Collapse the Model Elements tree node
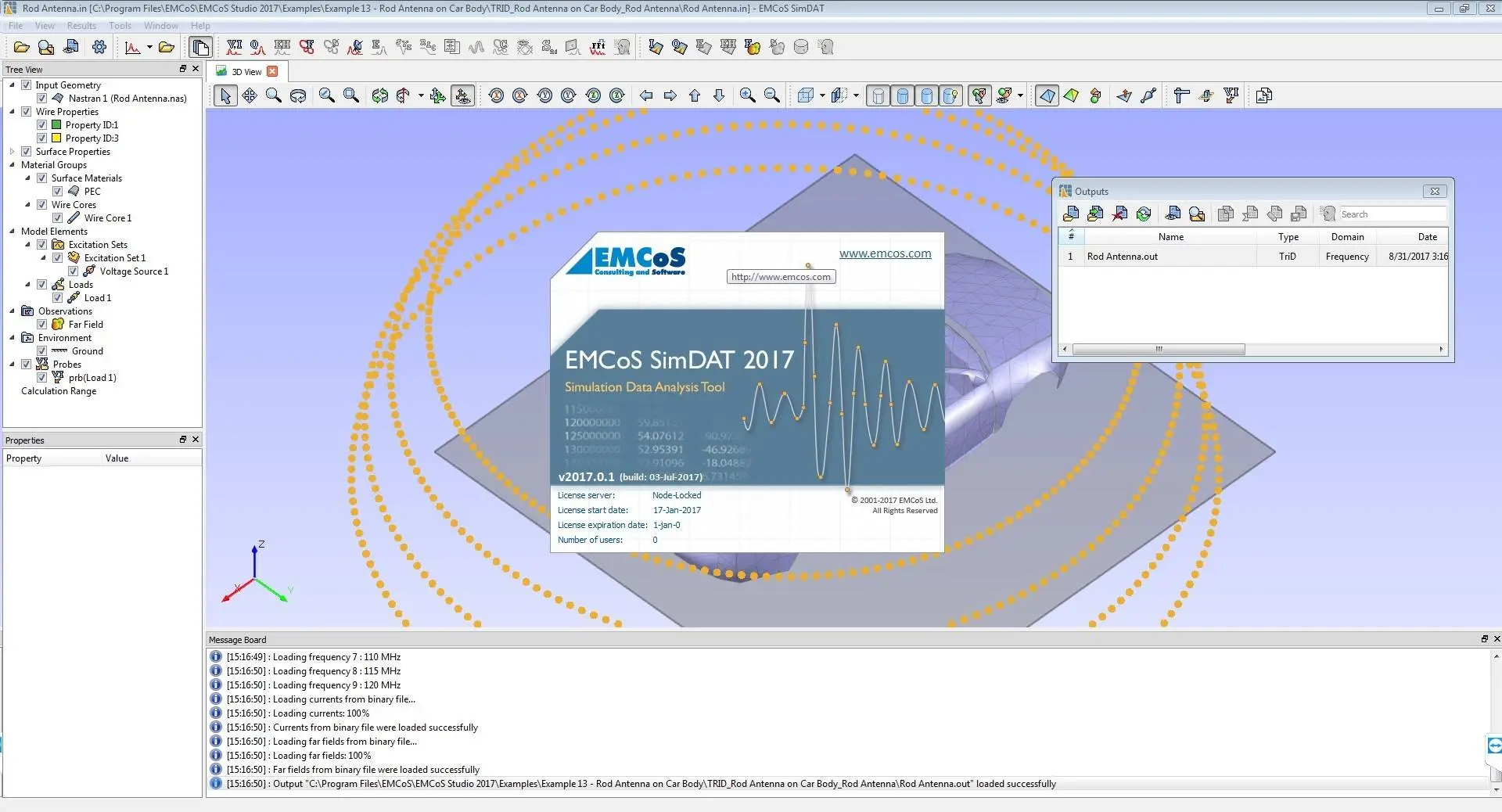 [12, 231]
